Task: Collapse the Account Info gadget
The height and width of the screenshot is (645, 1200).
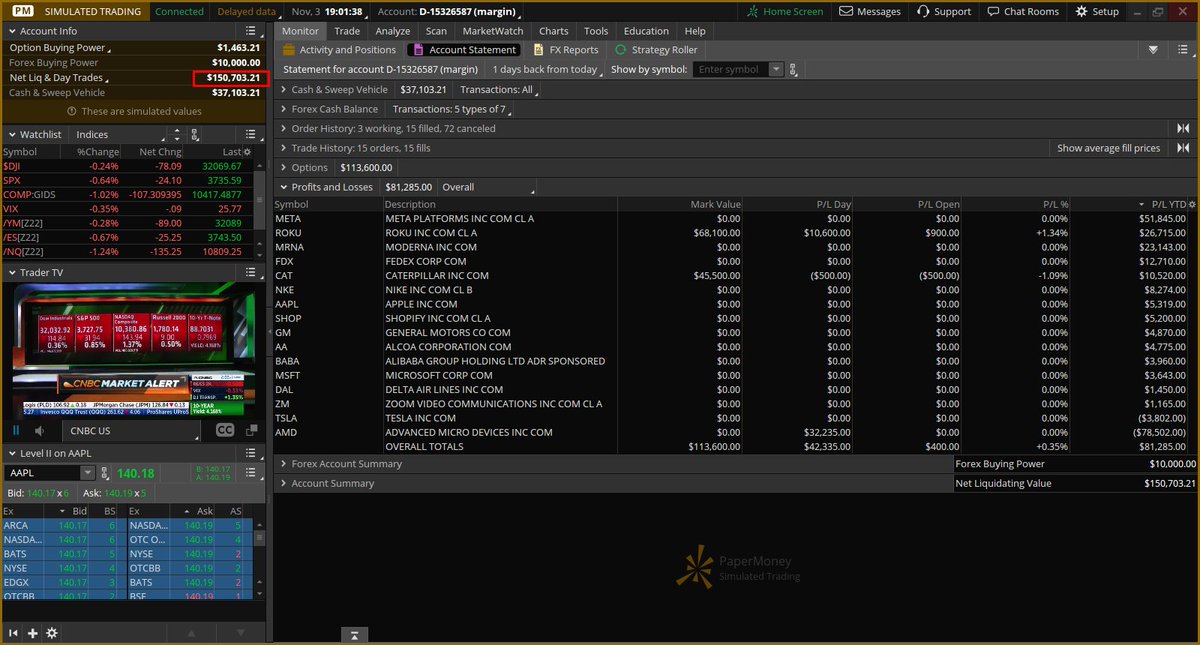Action: pyautogui.click(x=10, y=31)
